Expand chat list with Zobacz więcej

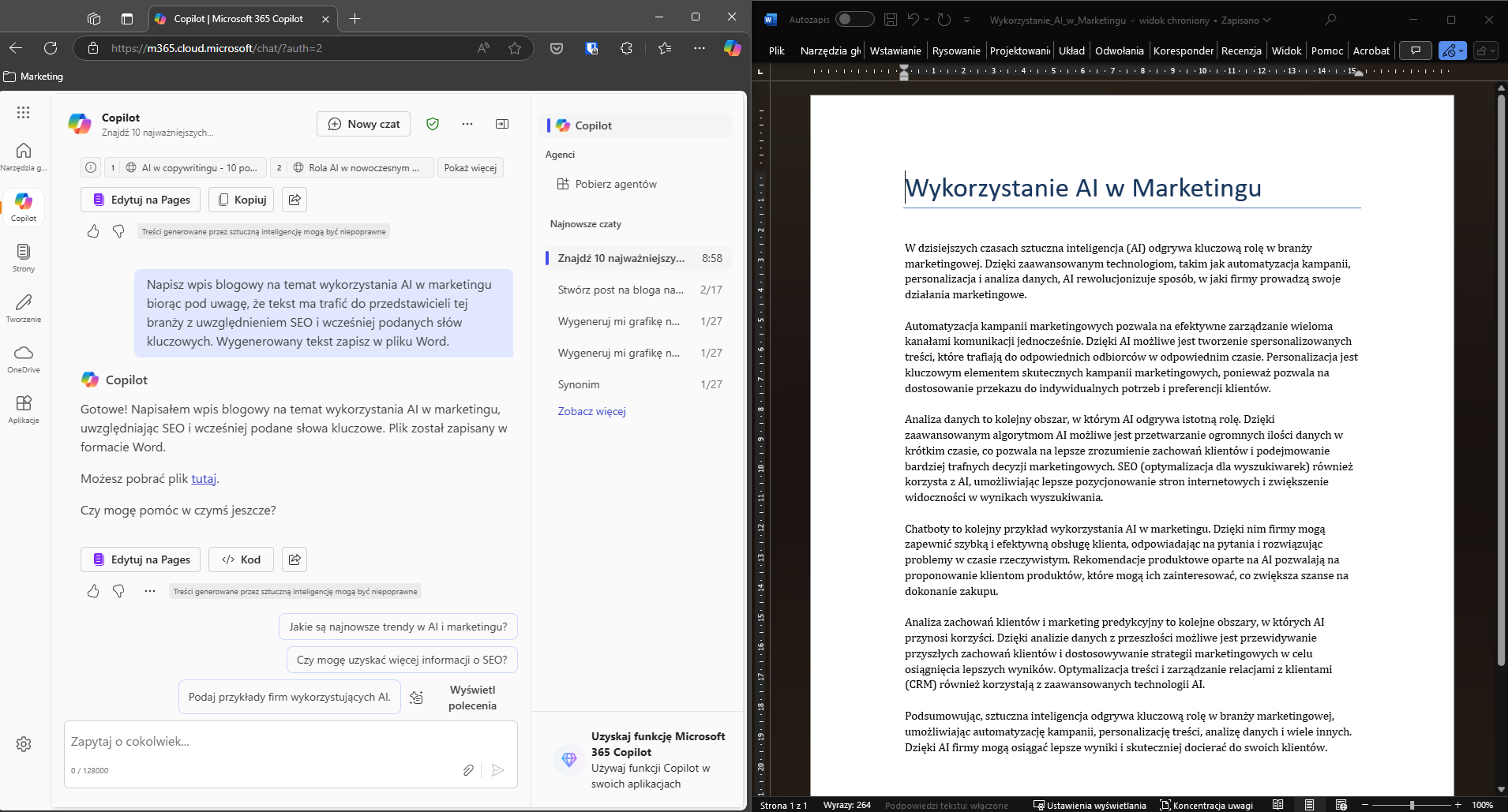[x=591, y=411]
